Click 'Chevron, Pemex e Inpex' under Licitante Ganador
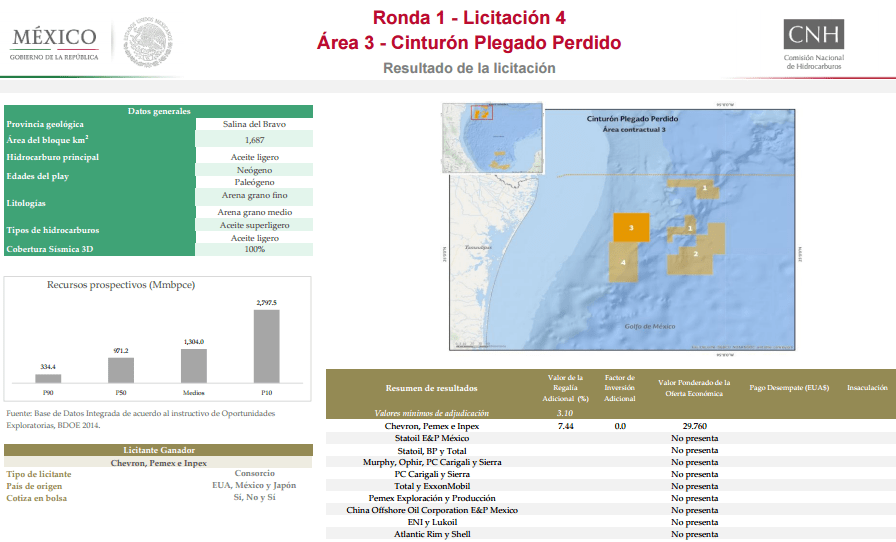 pyautogui.click(x=159, y=463)
